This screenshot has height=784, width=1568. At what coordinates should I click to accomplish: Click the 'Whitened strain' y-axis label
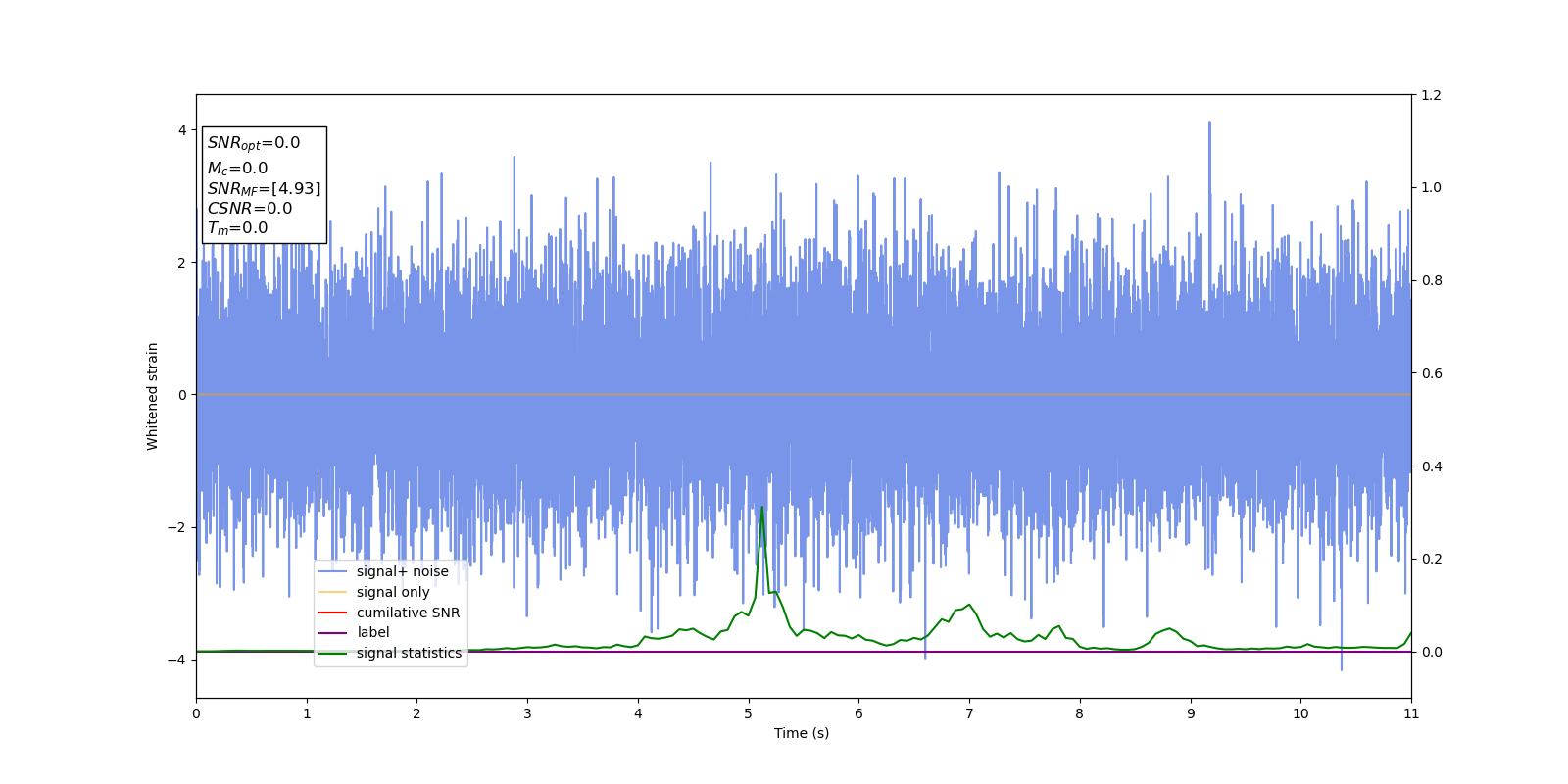tap(153, 396)
